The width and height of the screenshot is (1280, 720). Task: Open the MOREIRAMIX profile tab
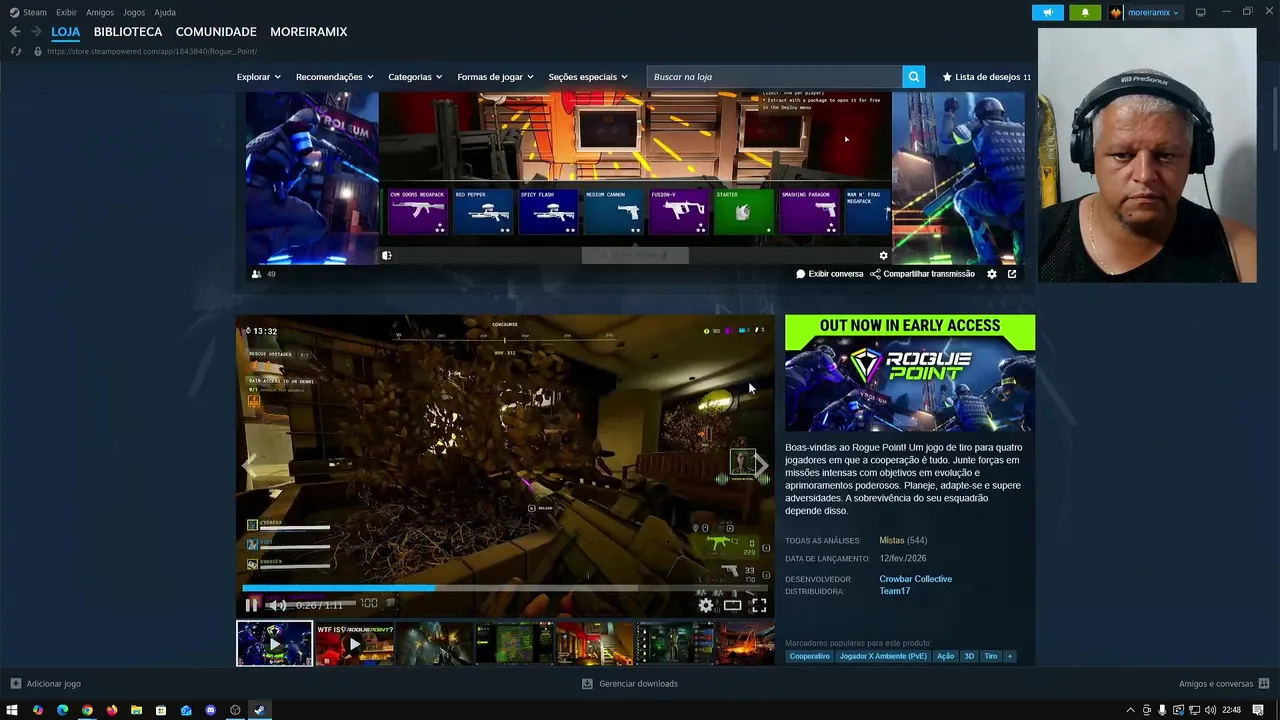coord(308,32)
